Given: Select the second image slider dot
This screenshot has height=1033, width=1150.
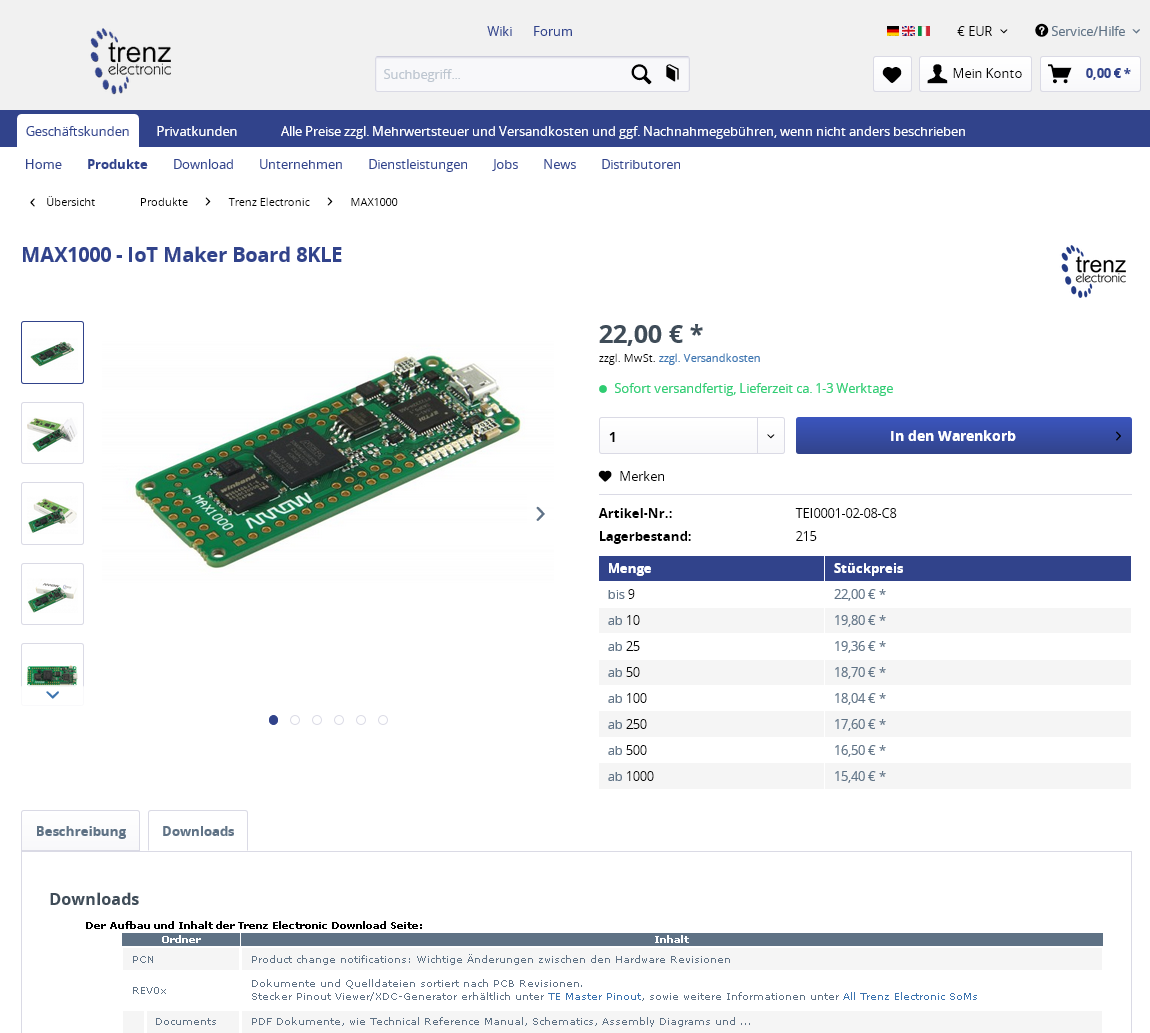Looking at the screenshot, I should click(295, 720).
